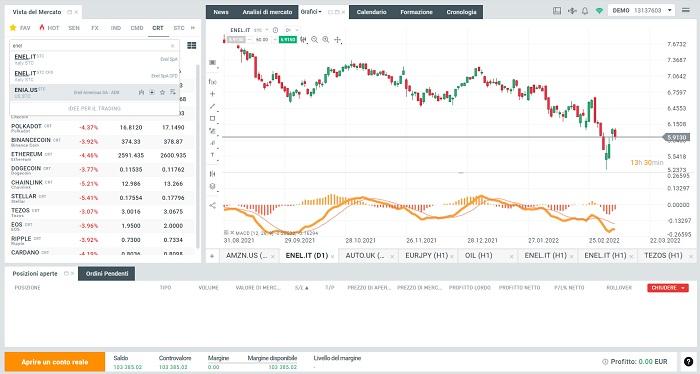Add ENIA.US to watchlist list icon

tap(173, 92)
